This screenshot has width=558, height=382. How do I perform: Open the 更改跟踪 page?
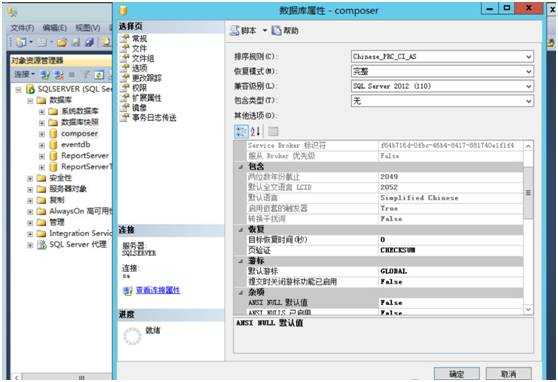(147, 78)
